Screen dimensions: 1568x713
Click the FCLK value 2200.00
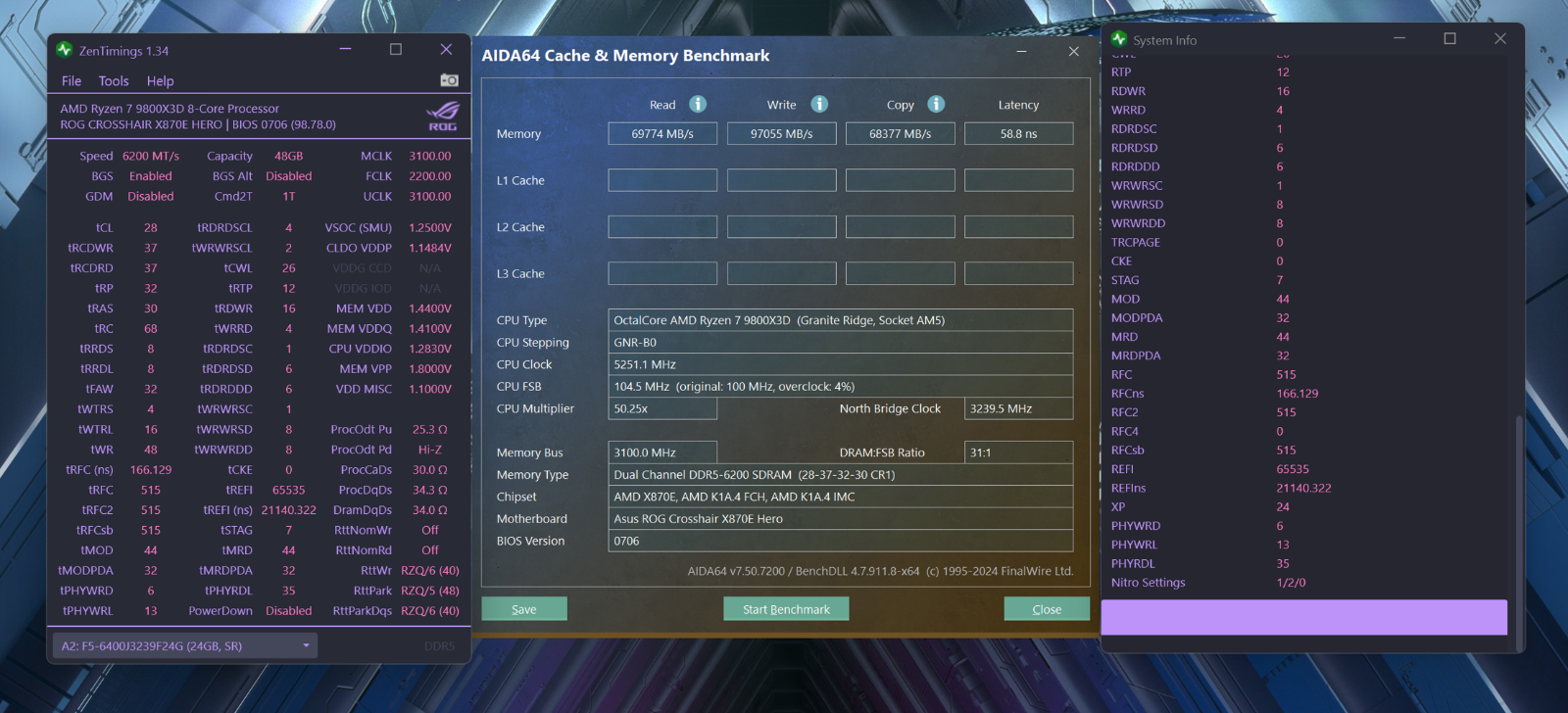(430, 176)
